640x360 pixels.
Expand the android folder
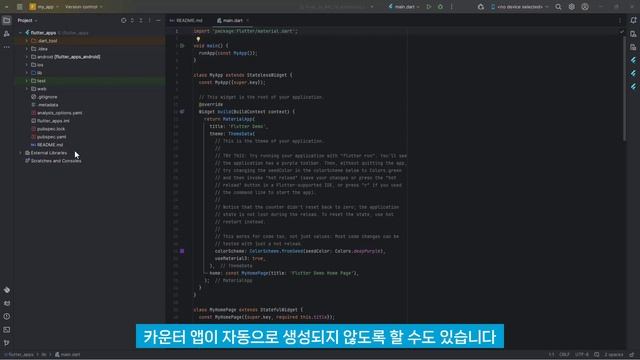click(x=27, y=57)
